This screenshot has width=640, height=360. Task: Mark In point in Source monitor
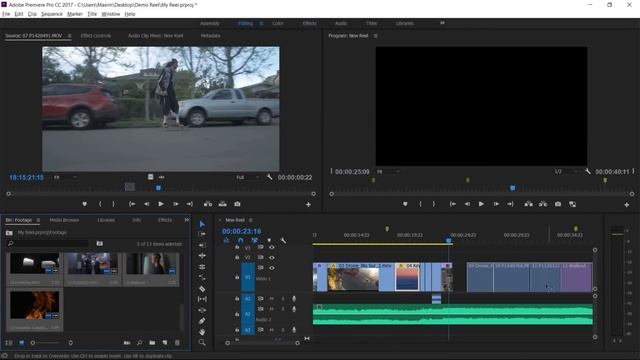100,204
